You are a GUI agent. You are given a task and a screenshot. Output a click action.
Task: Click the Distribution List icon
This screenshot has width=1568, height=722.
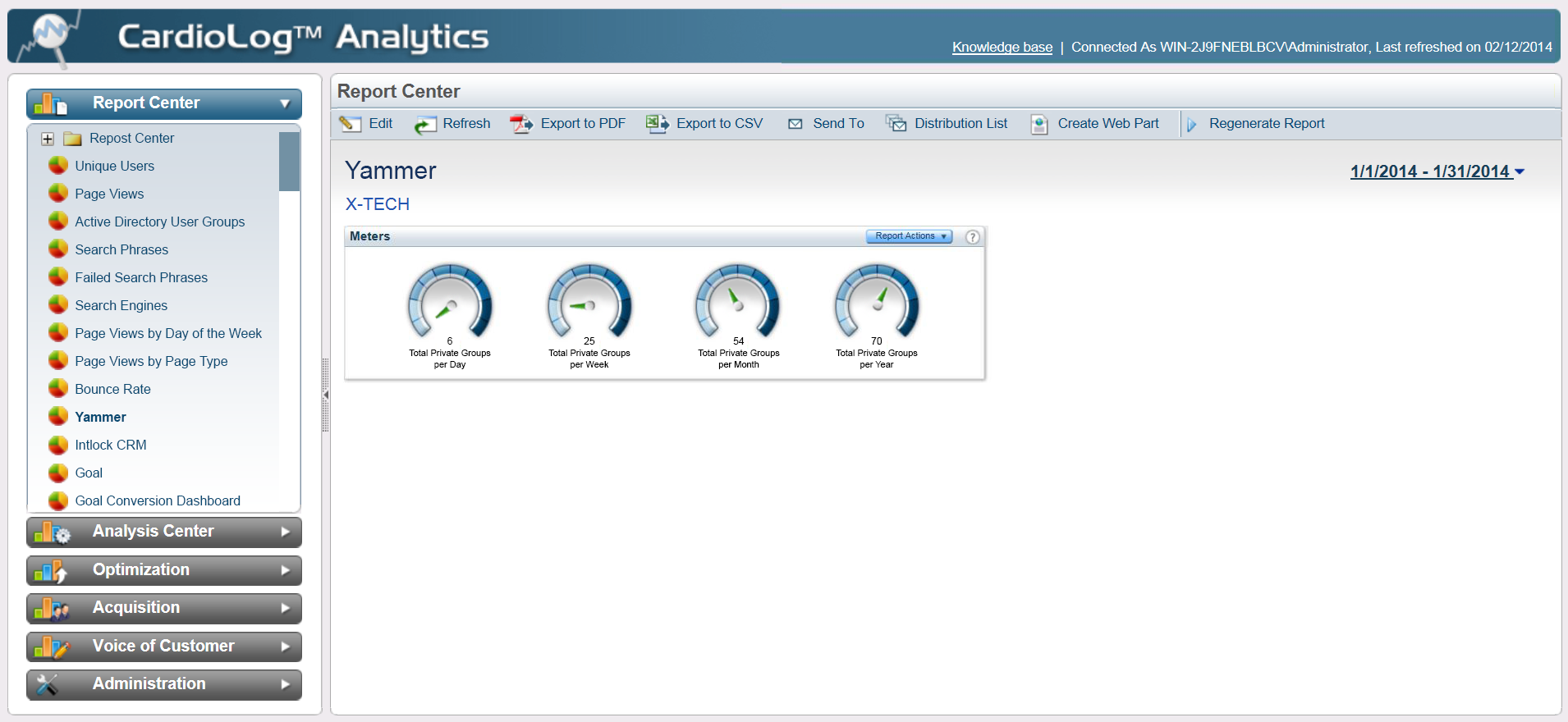click(x=896, y=124)
